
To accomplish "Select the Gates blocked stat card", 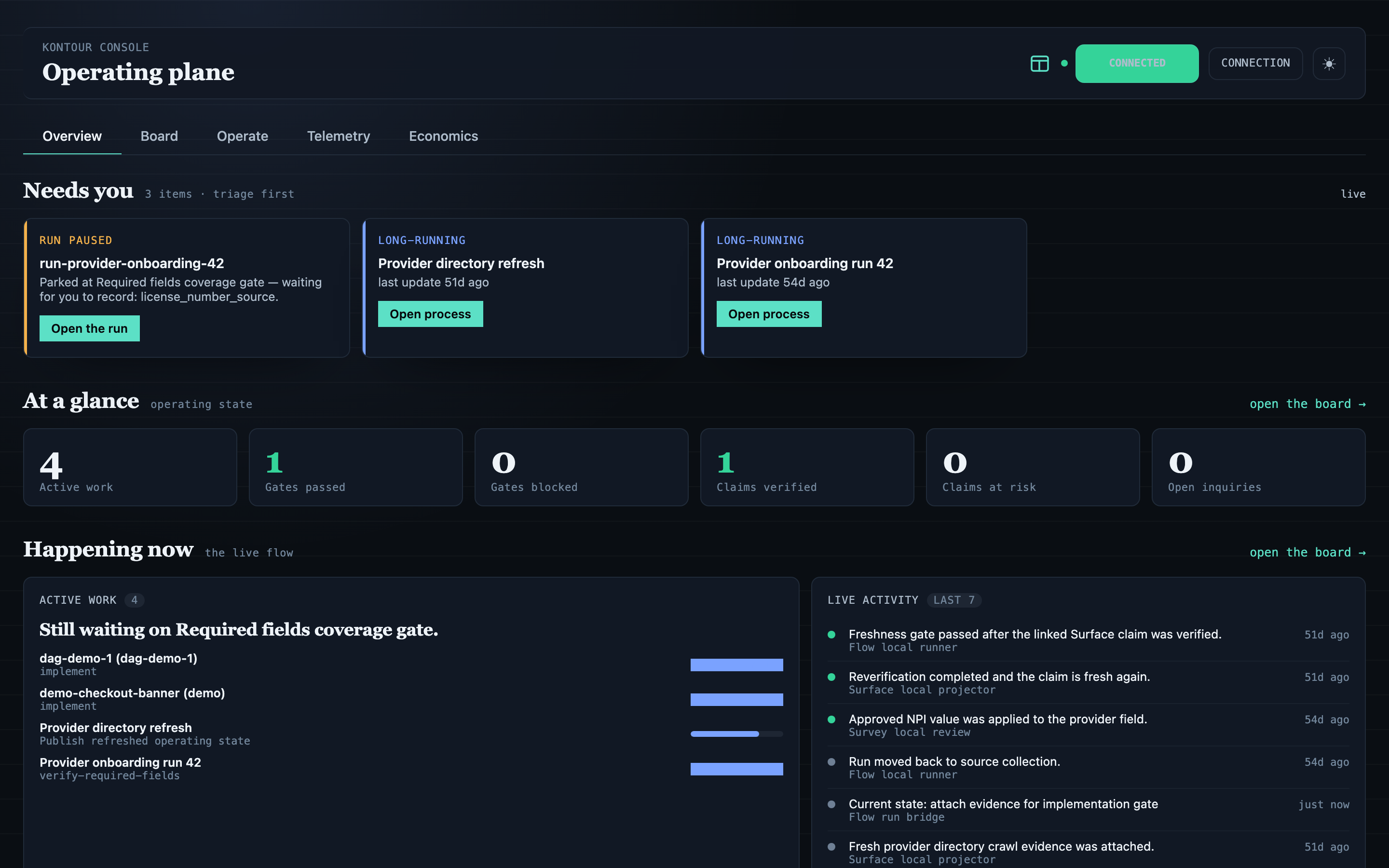I will 582,467.
